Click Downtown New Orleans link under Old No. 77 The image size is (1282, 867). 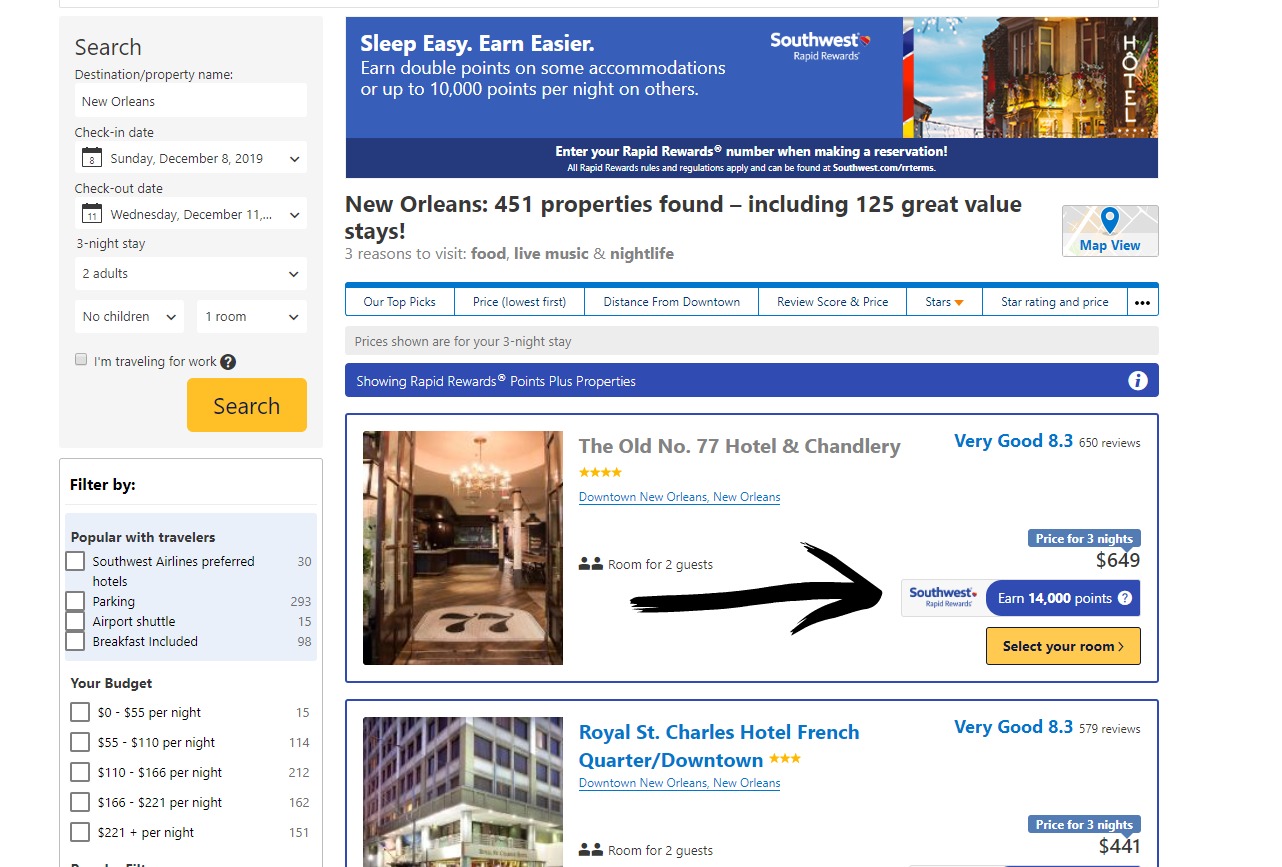coord(679,497)
